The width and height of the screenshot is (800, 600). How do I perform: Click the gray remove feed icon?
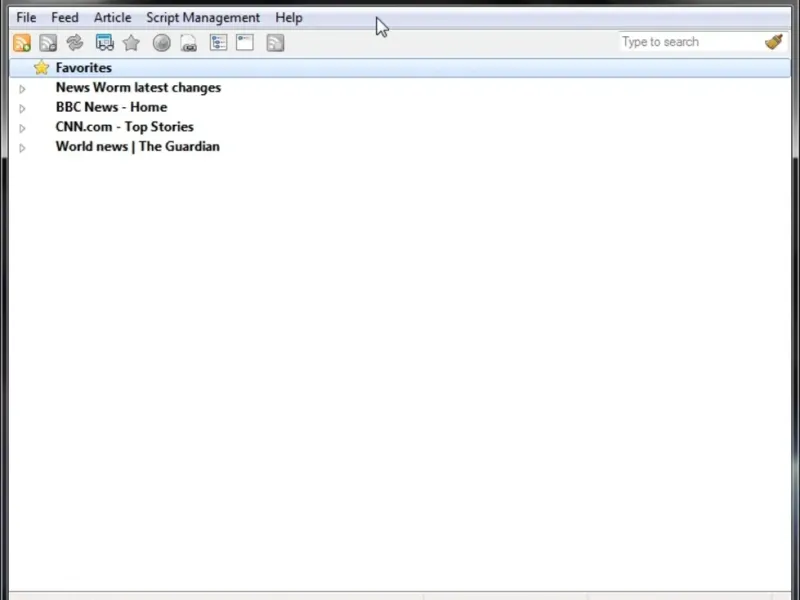tap(48, 43)
